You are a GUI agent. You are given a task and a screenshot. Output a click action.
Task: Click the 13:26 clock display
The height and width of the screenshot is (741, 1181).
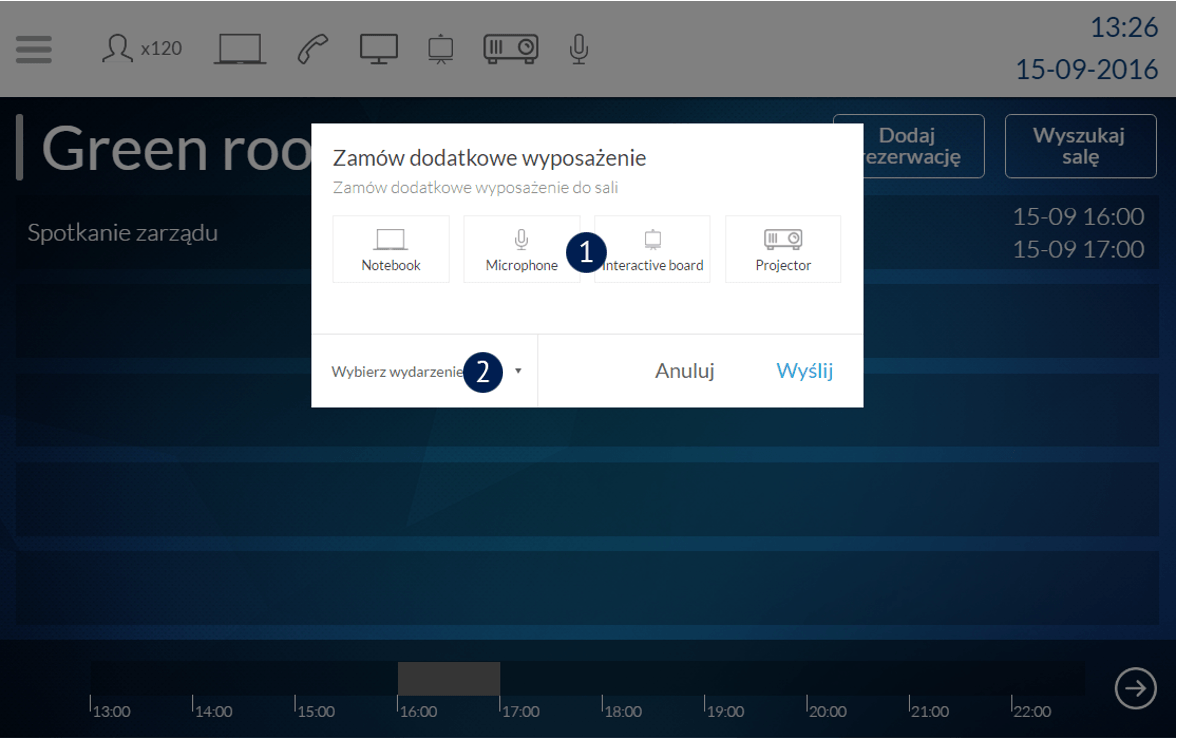(1125, 28)
